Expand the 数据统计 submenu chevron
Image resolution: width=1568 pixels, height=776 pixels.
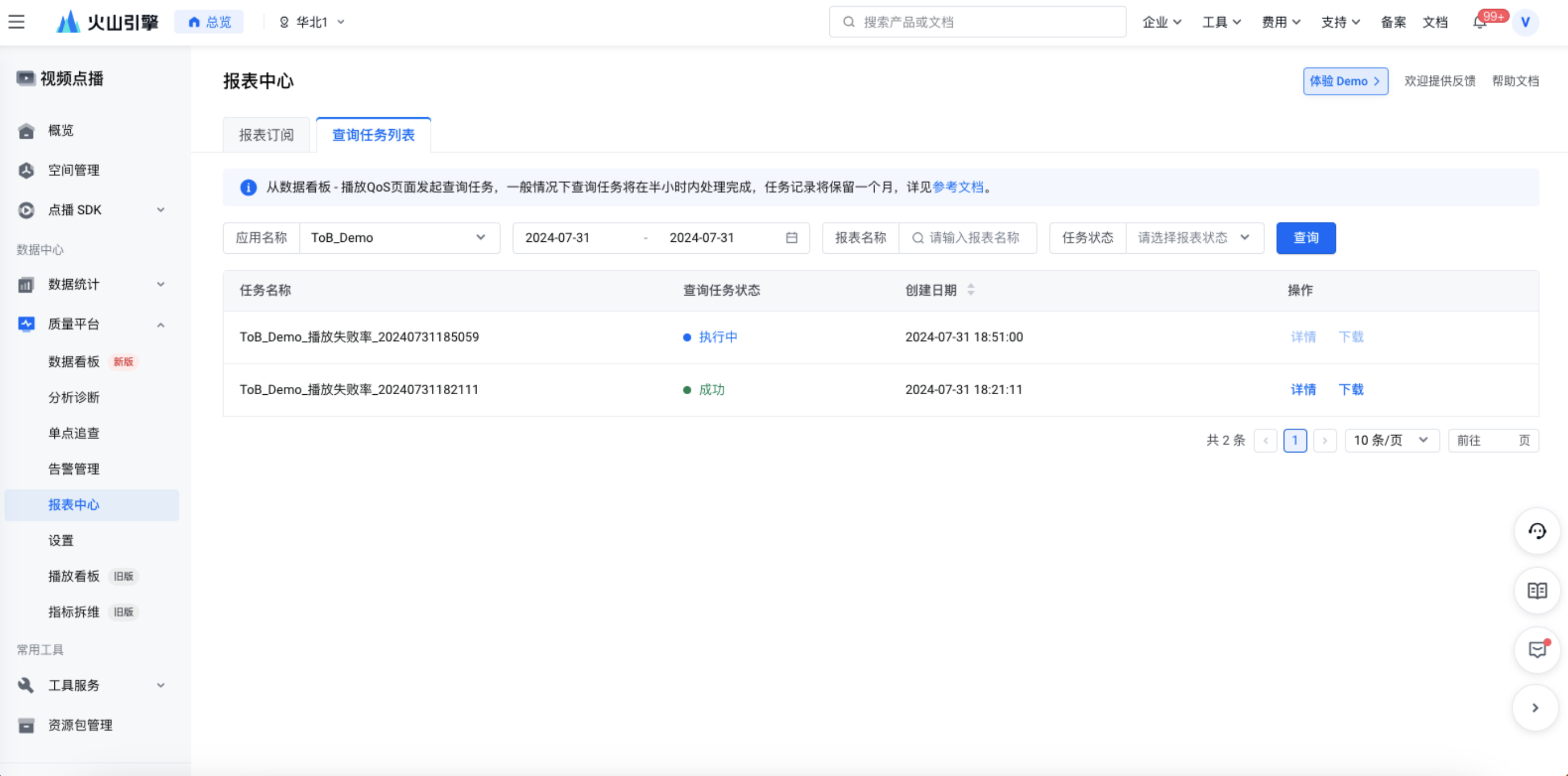(161, 284)
